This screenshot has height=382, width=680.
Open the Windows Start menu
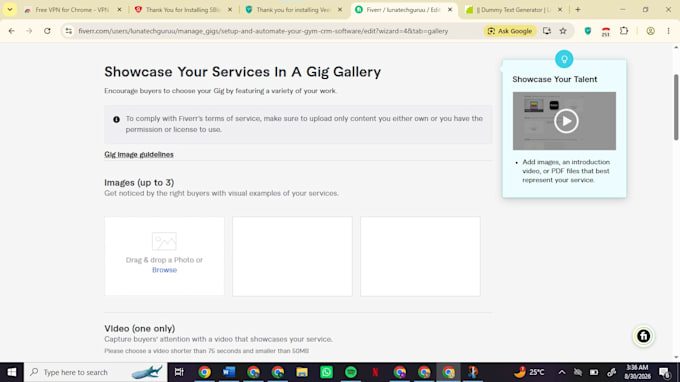[x=12, y=372]
